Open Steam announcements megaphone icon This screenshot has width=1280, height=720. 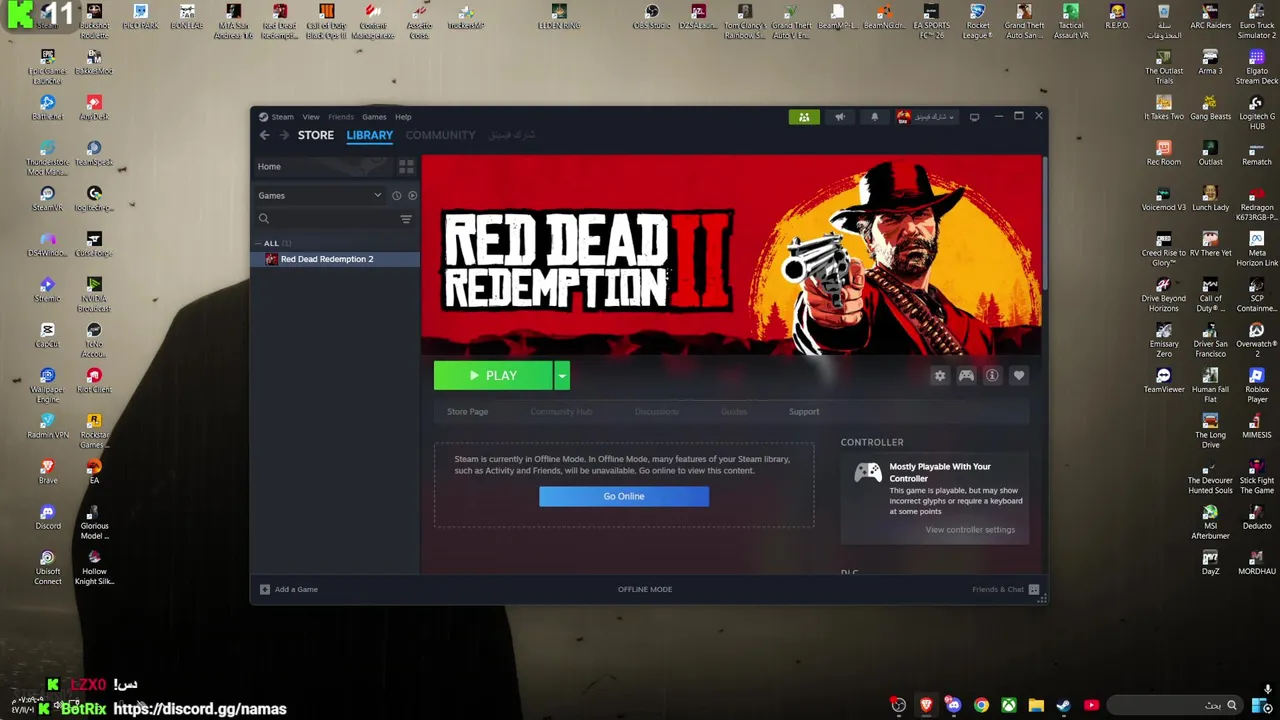pyautogui.click(x=840, y=117)
